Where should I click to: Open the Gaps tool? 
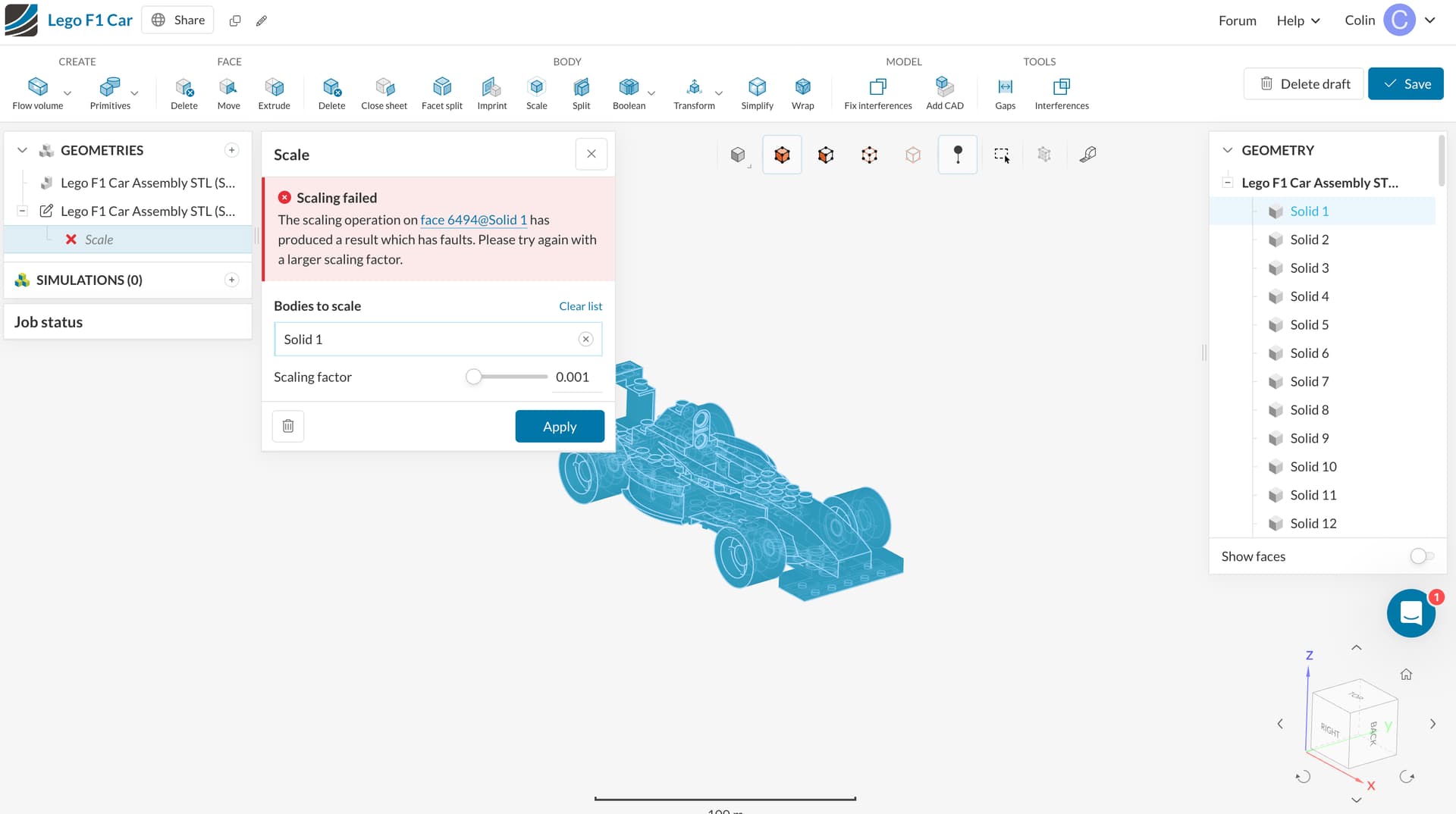1005,92
